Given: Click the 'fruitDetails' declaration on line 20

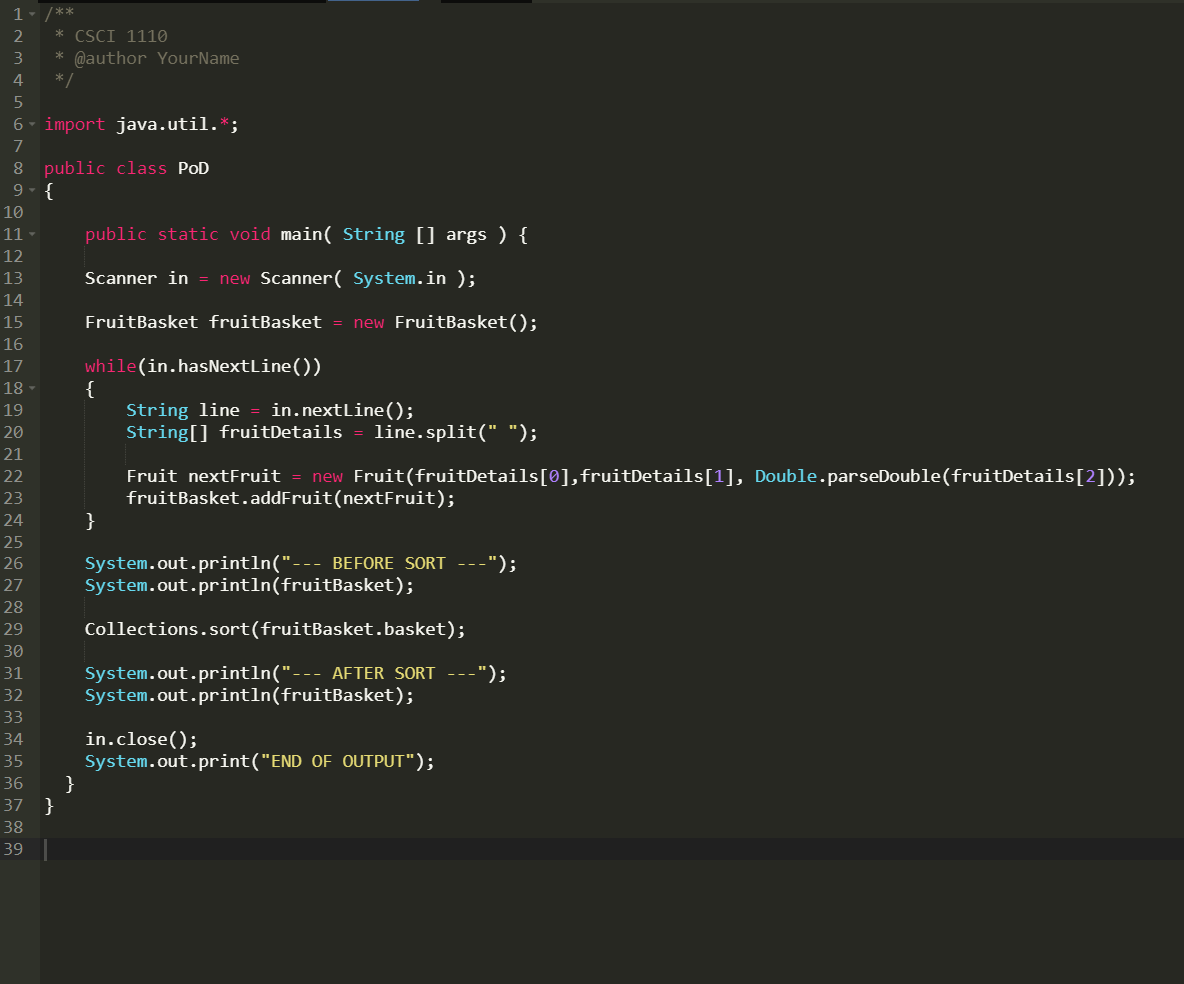Looking at the screenshot, I should point(281,432).
